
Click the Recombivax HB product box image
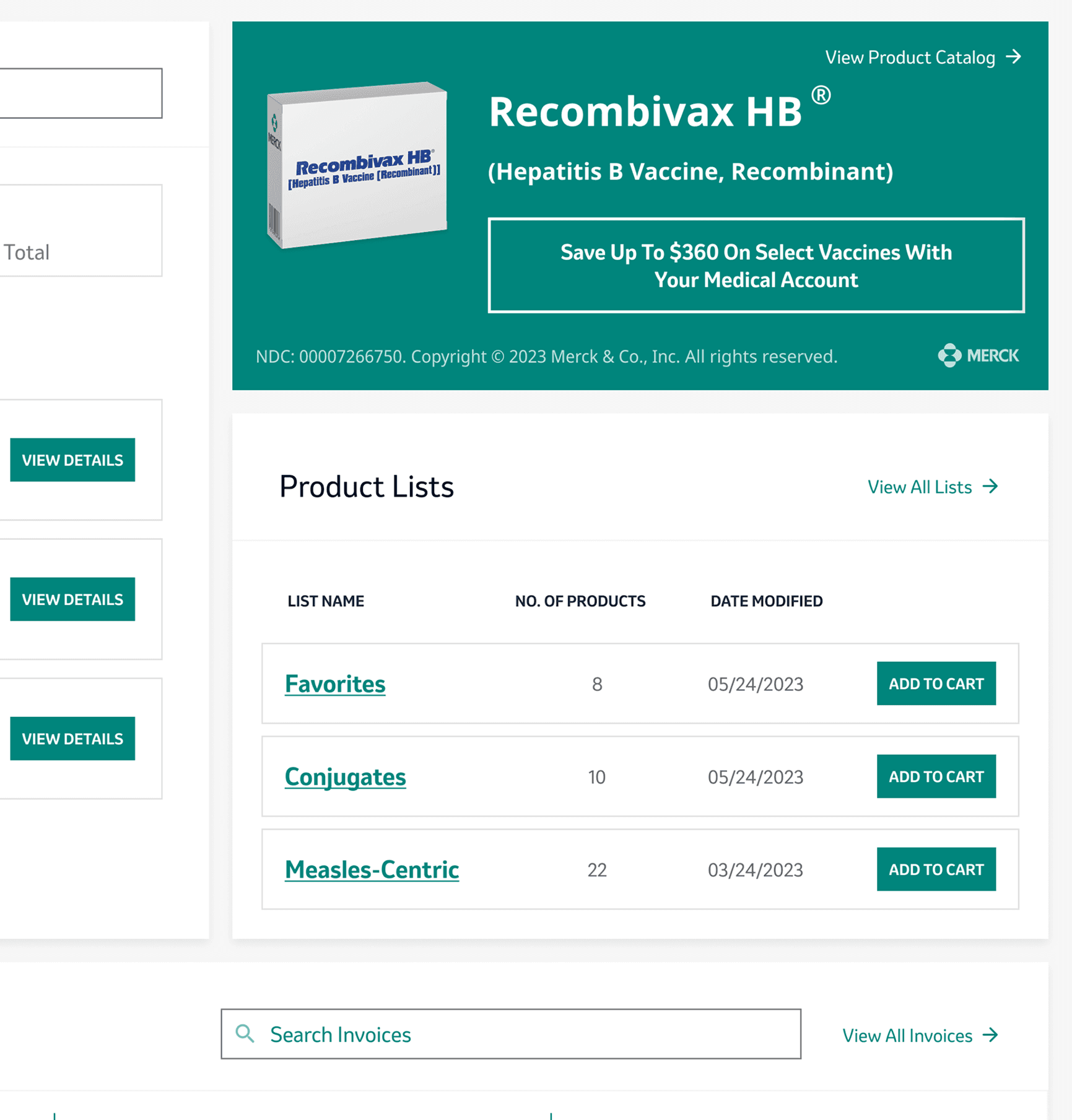click(x=357, y=165)
